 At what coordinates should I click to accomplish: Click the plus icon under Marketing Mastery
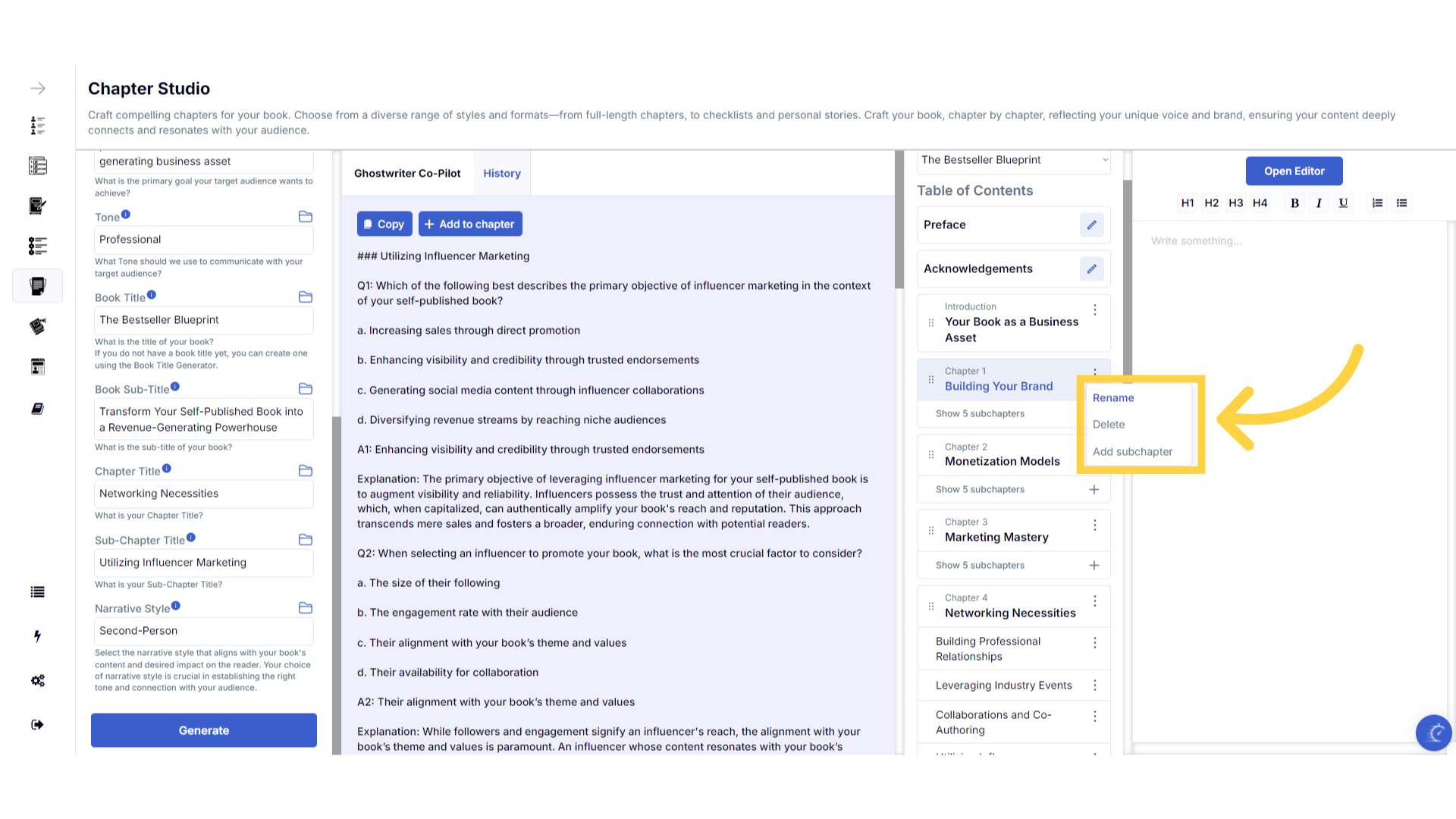(x=1094, y=565)
